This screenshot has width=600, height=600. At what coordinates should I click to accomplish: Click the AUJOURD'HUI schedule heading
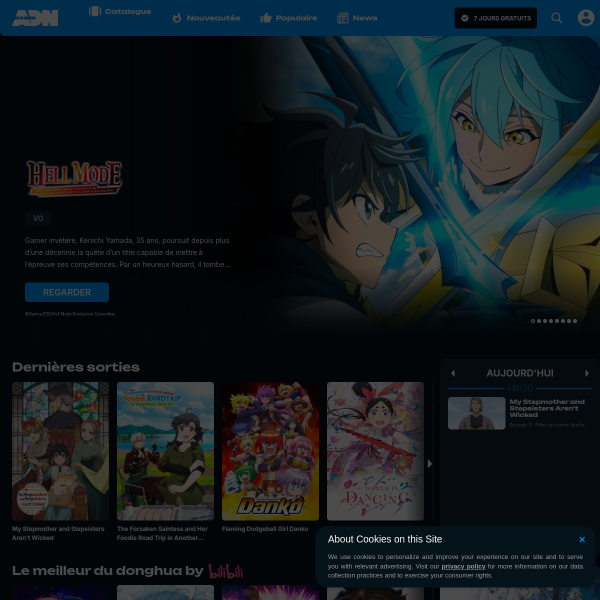tap(520, 373)
